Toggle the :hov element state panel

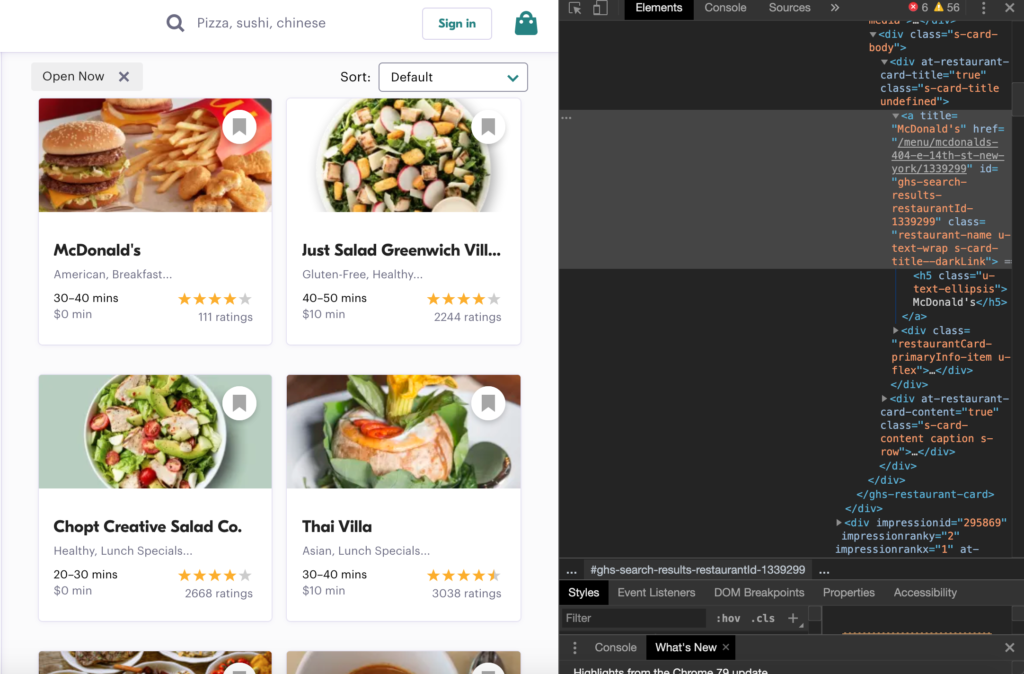[727, 618]
